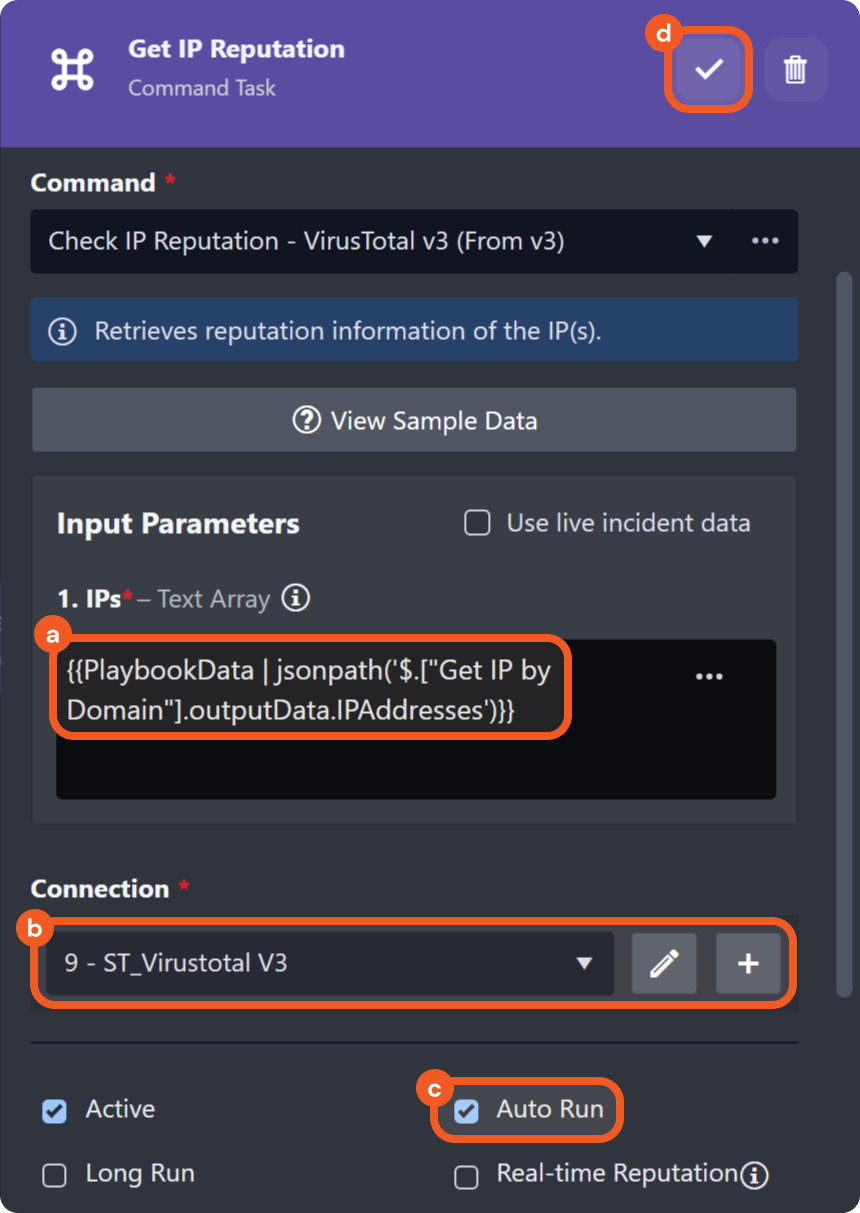
Task: Open the Connection dropdown ST_Virustotal V3
Action: (x=330, y=963)
